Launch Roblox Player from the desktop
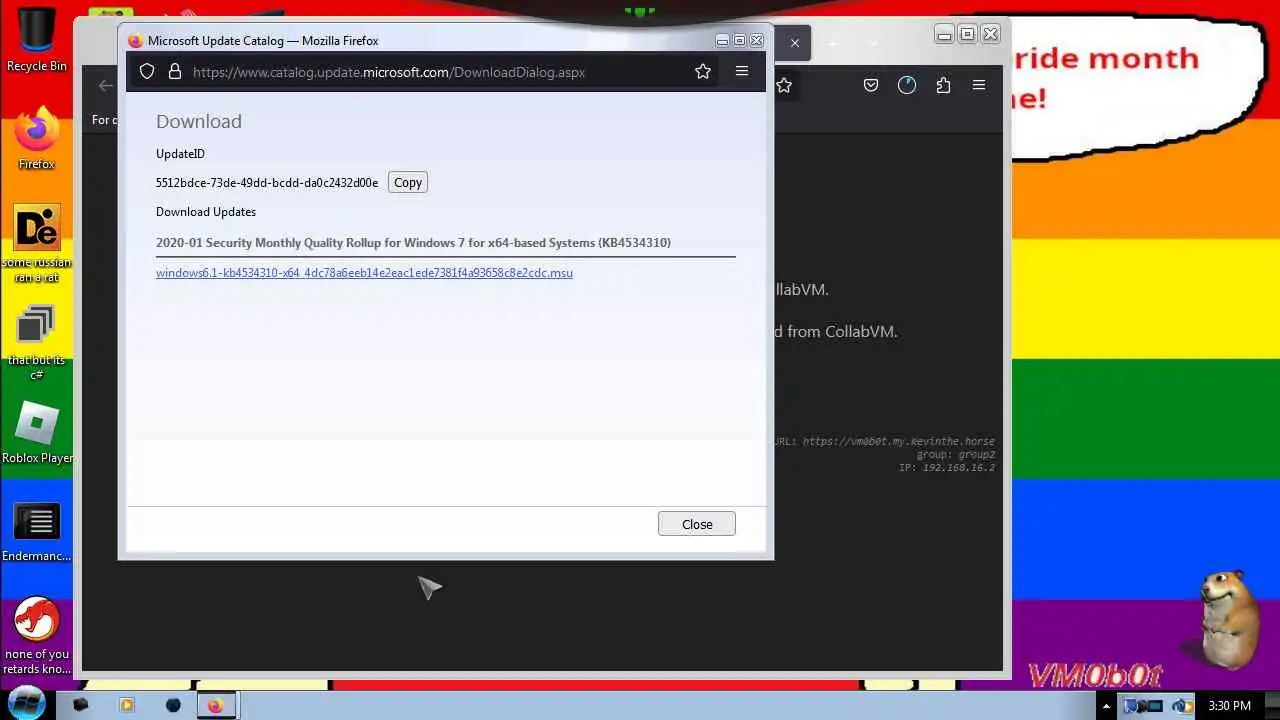Viewport: 1280px width, 720px height. pyautogui.click(x=37, y=432)
